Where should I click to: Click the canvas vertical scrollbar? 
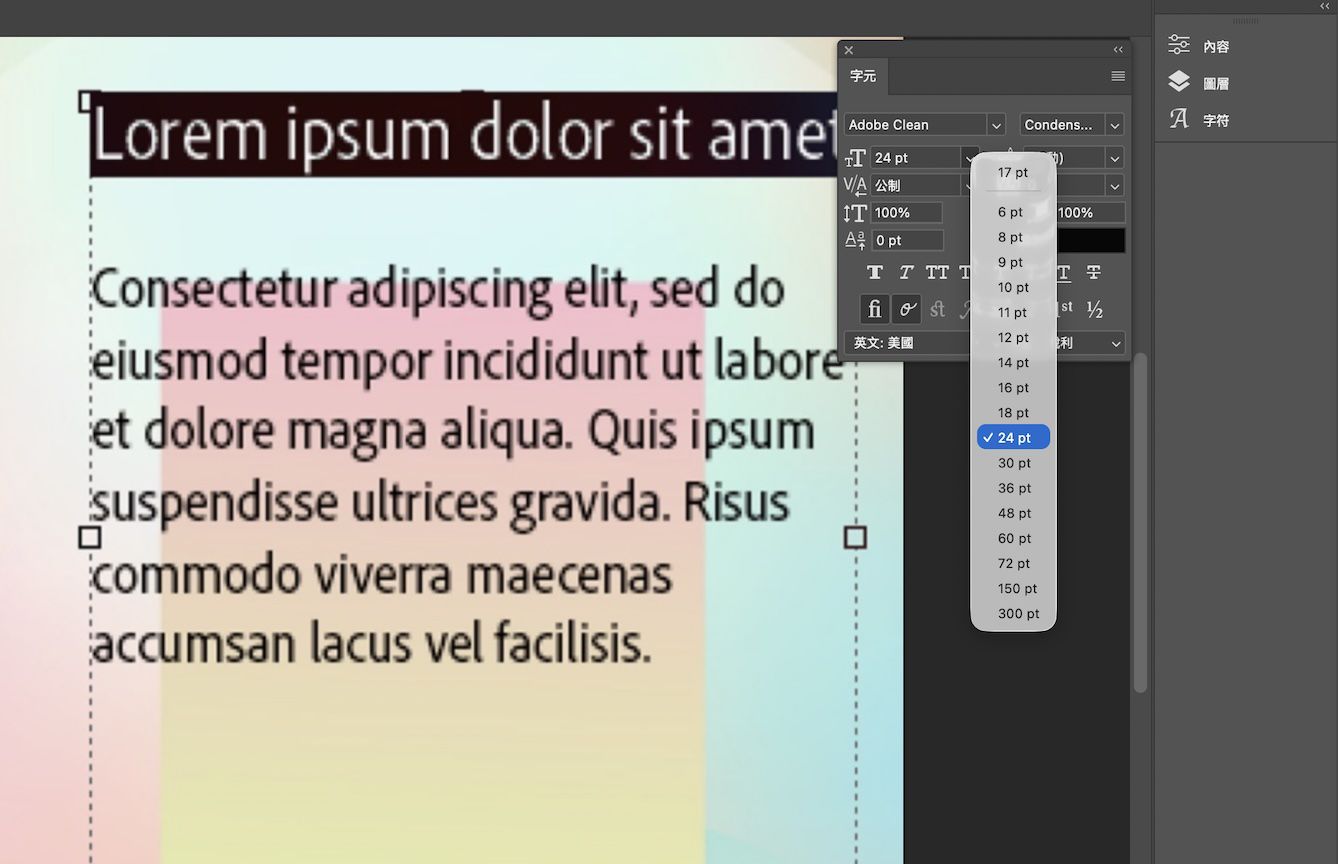[x=1140, y=522]
